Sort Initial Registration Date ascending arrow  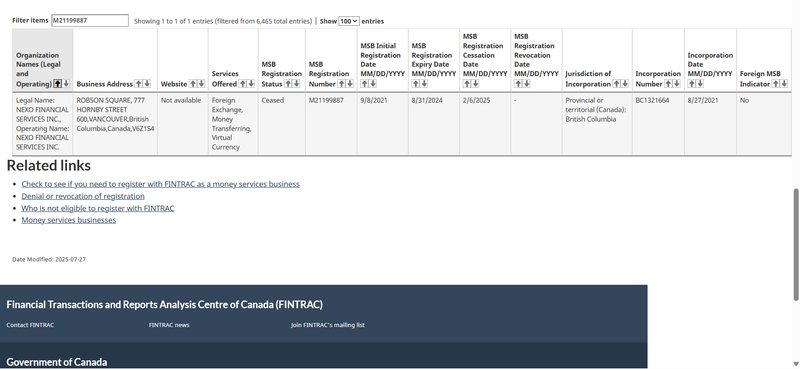tap(364, 84)
